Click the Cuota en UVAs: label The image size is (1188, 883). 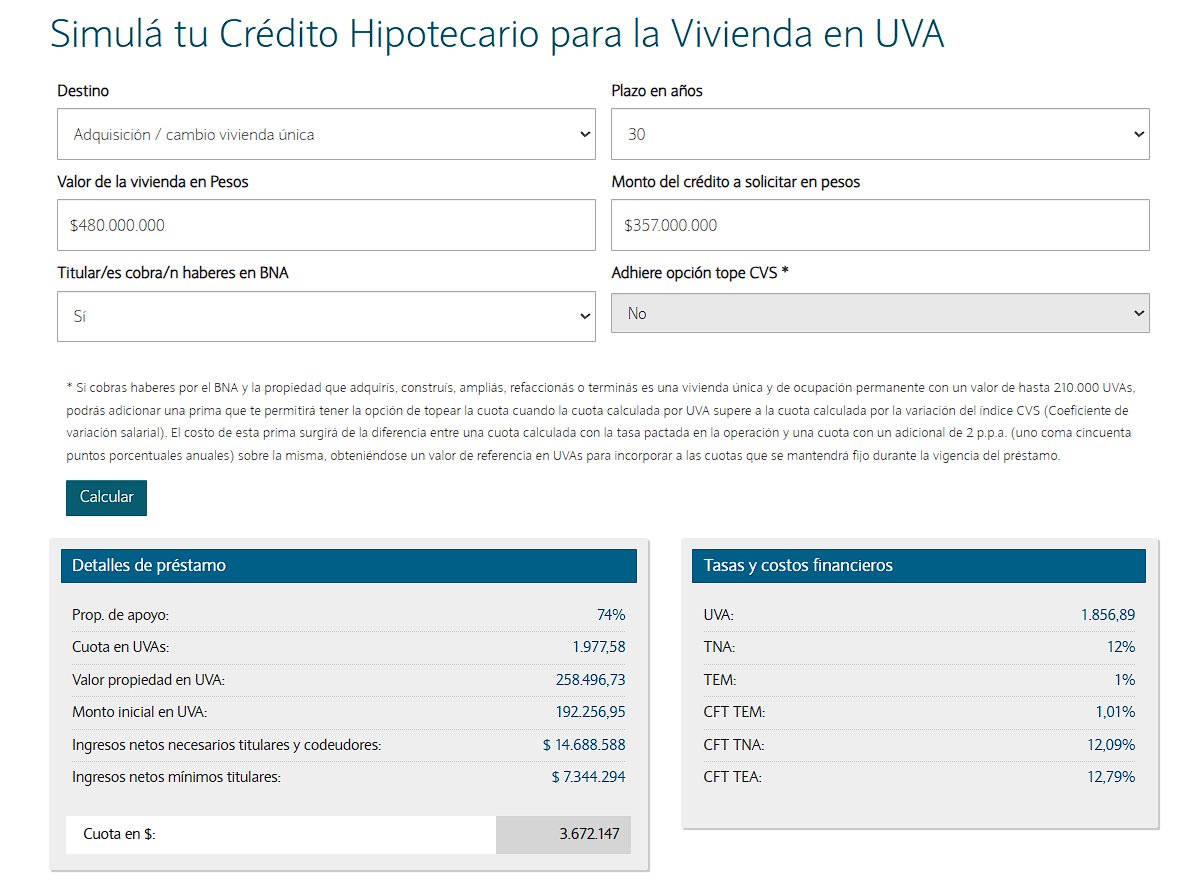pos(120,647)
